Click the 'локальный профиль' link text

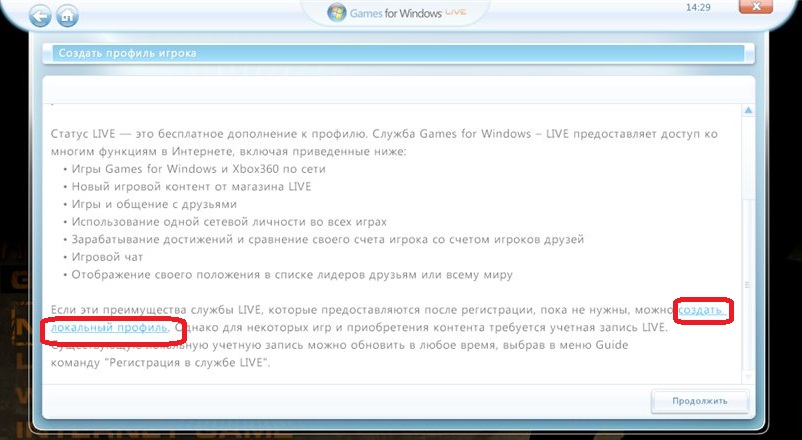point(109,327)
